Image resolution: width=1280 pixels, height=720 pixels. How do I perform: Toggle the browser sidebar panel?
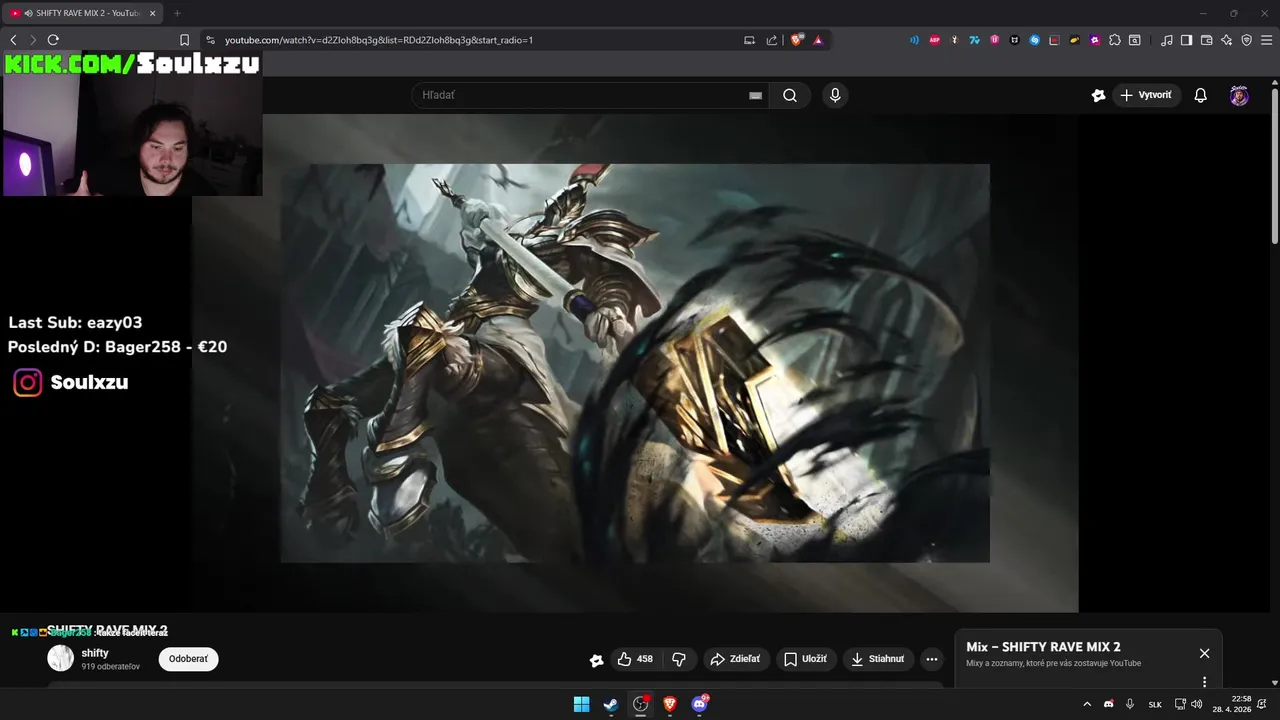(1186, 40)
